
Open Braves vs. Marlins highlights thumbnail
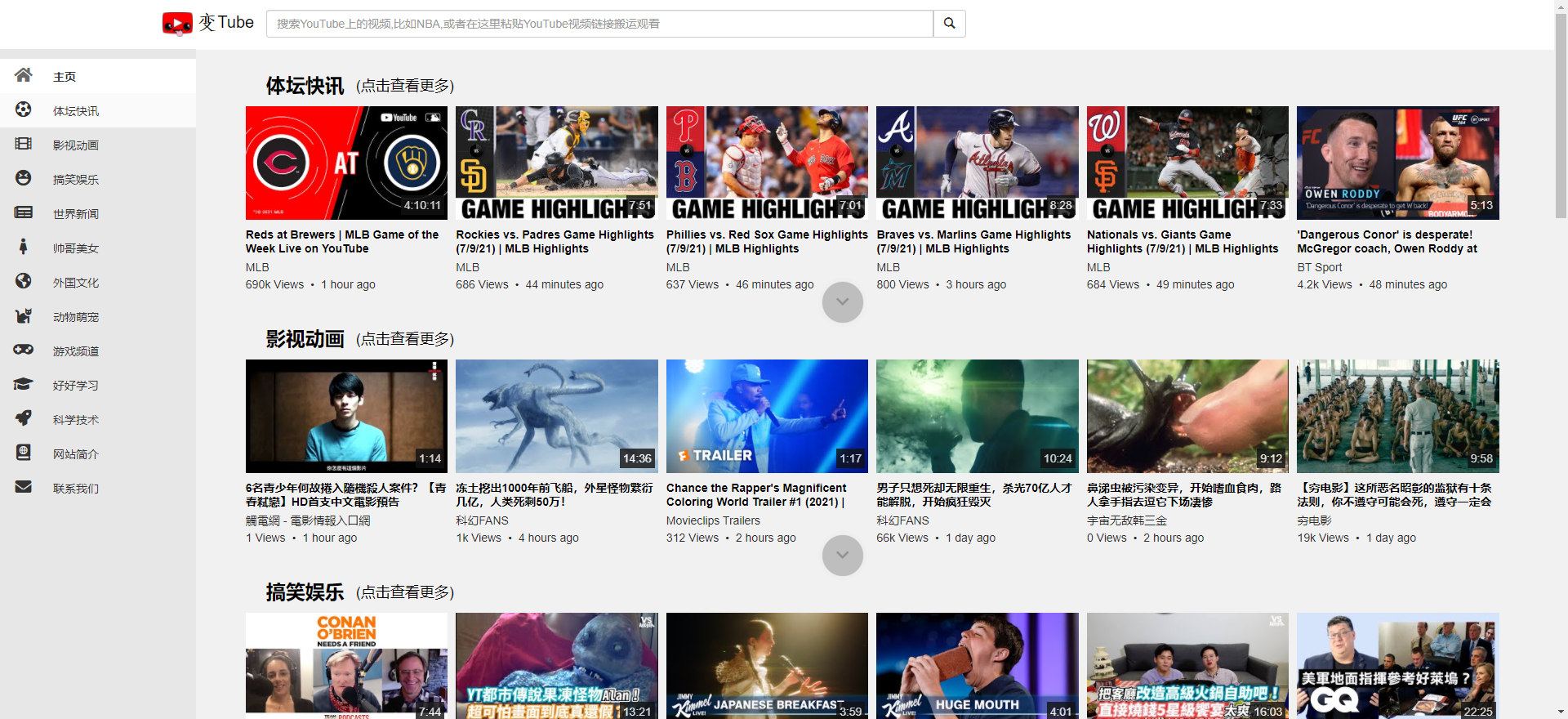tap(978, 163)
